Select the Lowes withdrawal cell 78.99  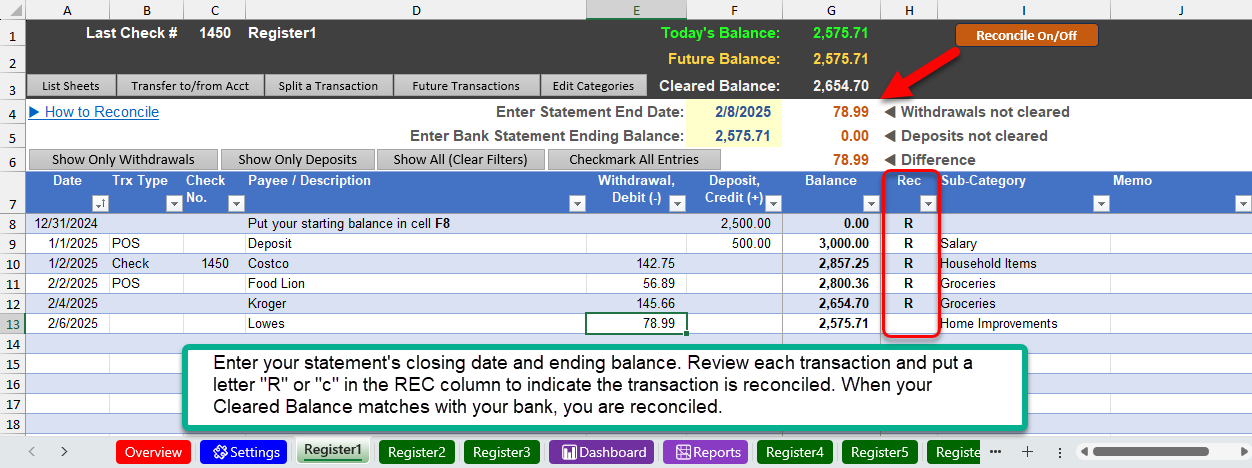coord(636,323)
